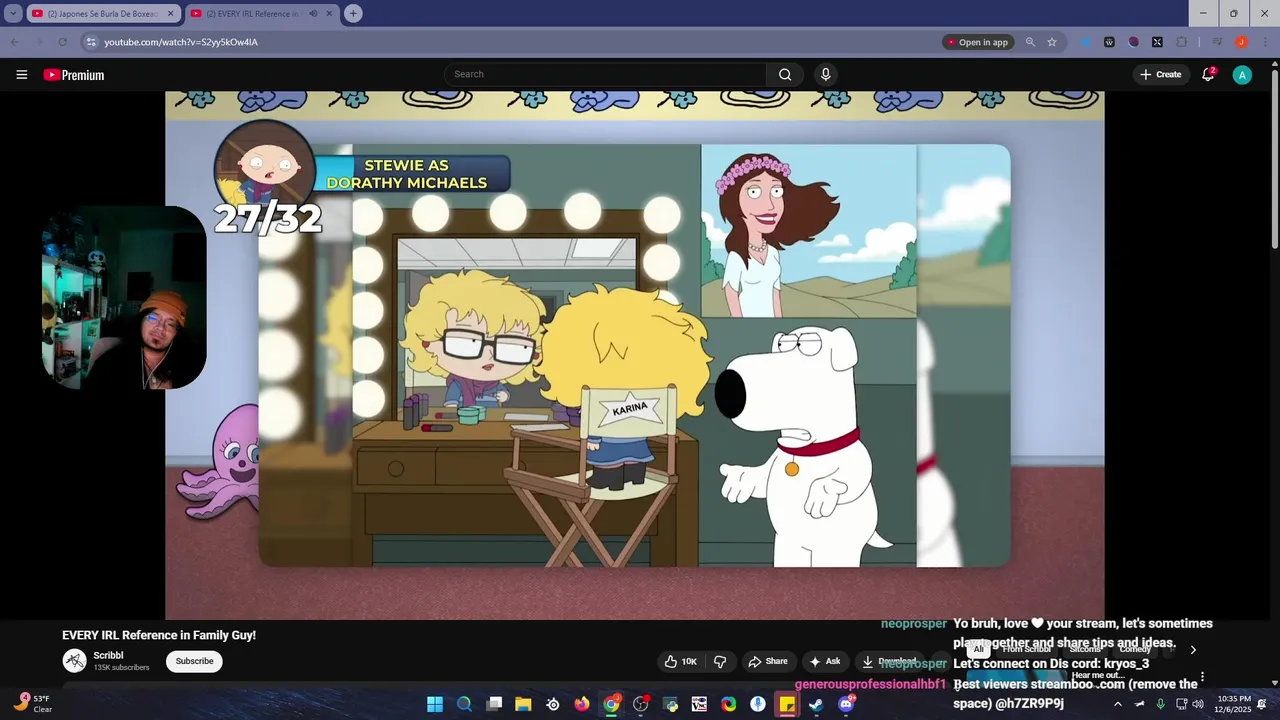This screenshot has height=720, width=1280.
Task: Select the 'Comedy' chip
Action: point(1135,649)
